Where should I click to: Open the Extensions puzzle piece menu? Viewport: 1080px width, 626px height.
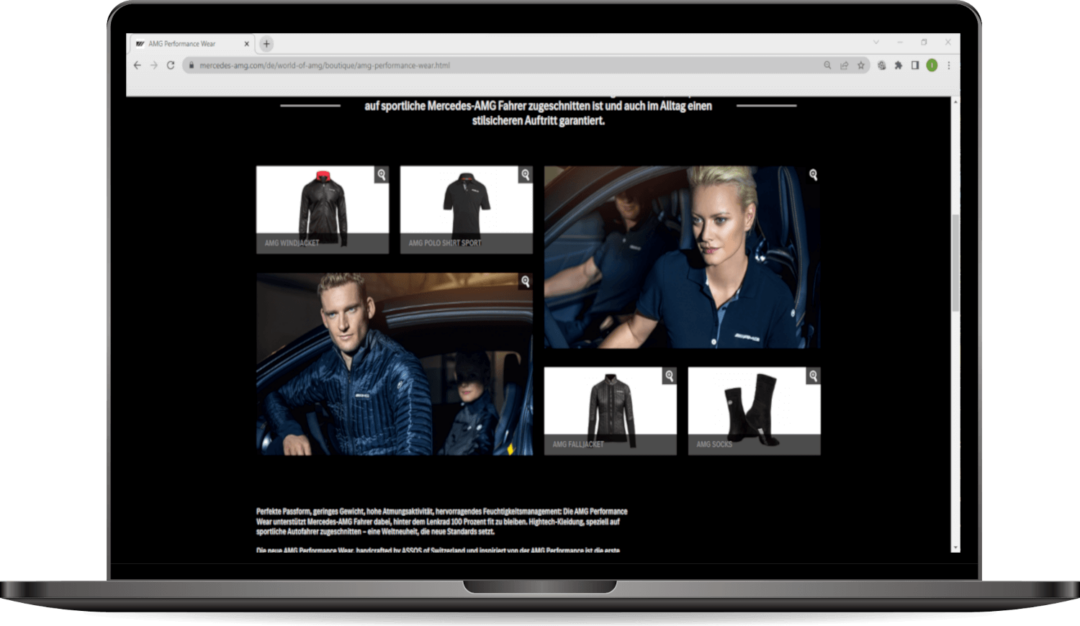[898, 65]
